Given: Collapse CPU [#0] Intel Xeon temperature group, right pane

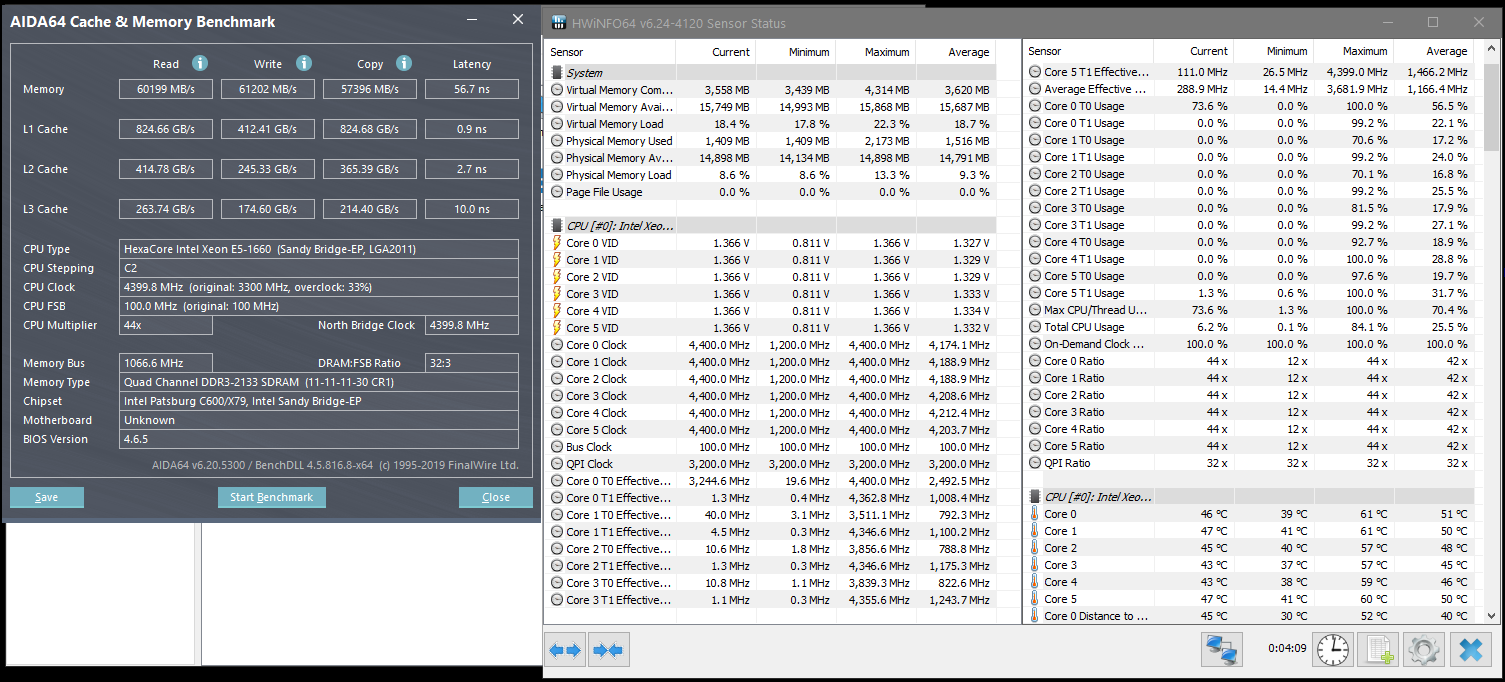Looking at the screenshot, I should pyautogui.click(x=1035, y=497).
